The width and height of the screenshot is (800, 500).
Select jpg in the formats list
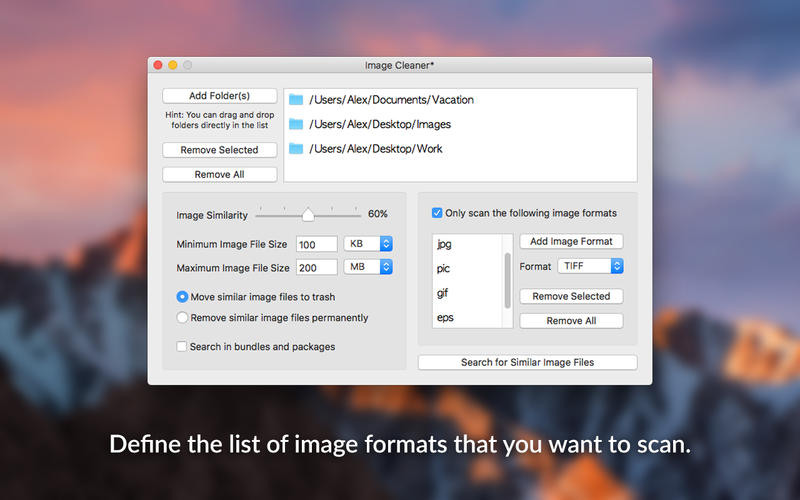click(x=467, y=244)
